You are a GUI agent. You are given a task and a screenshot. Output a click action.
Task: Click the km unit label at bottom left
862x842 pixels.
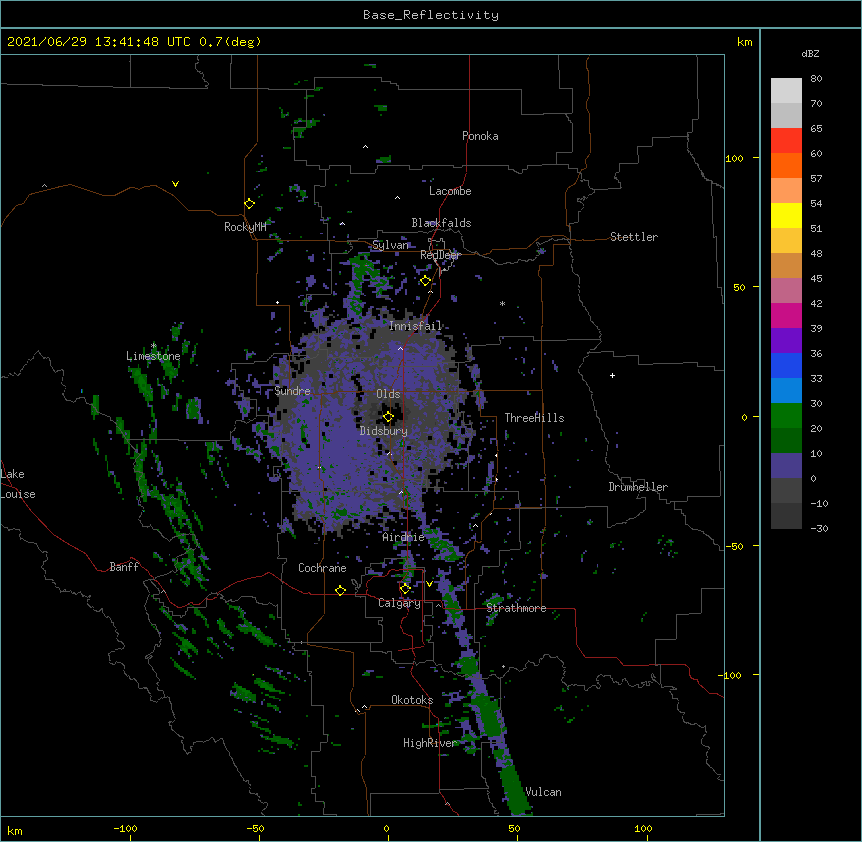(15, 831)
